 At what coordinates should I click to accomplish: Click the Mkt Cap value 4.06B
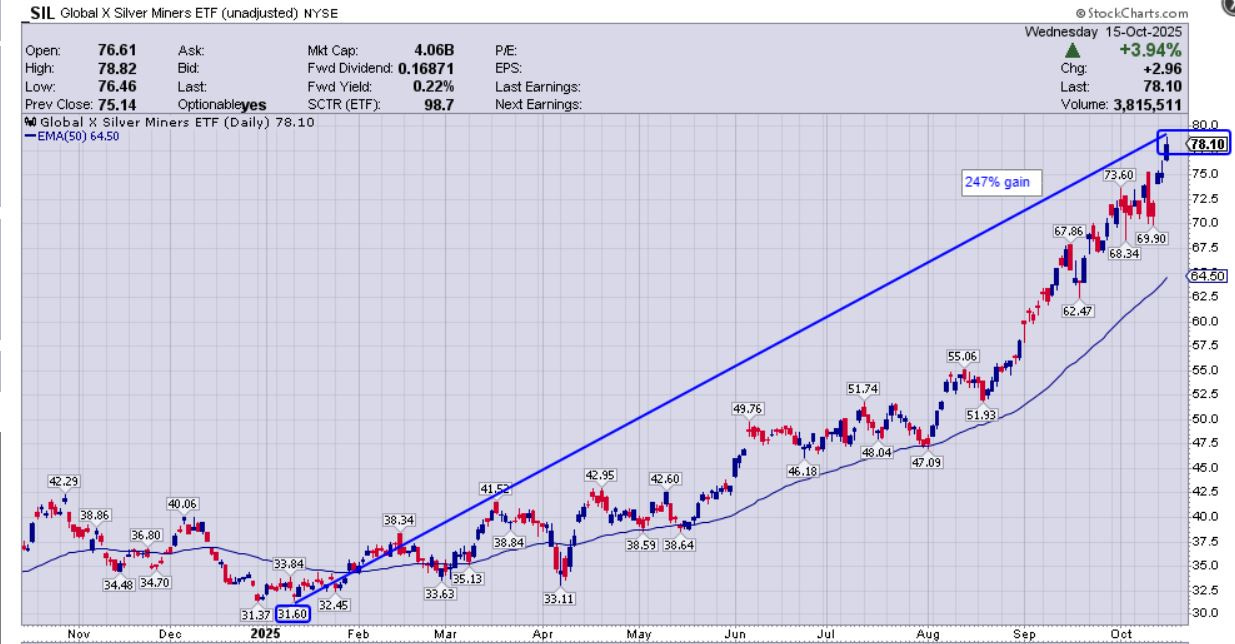(x=434, y=50)
